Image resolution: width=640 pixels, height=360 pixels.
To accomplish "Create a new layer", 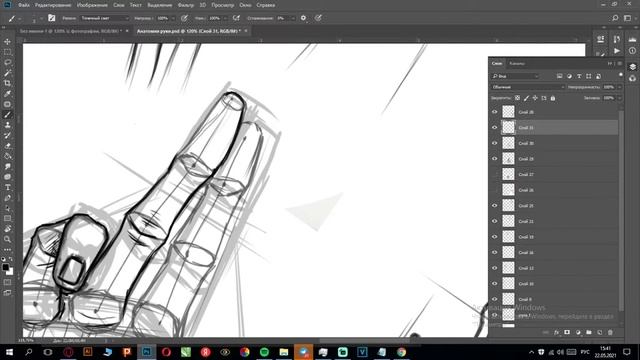I will (600, 332).
